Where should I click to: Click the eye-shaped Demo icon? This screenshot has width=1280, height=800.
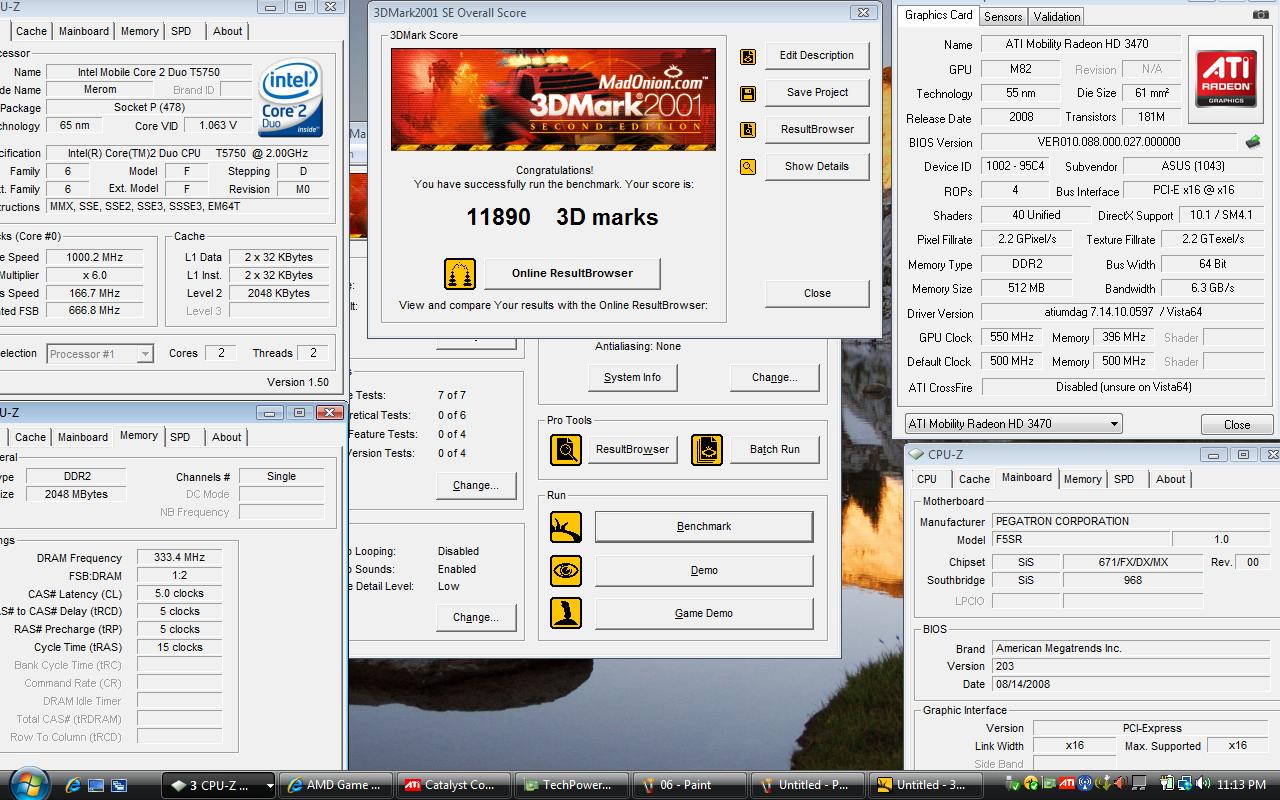[x=566, y=571]
